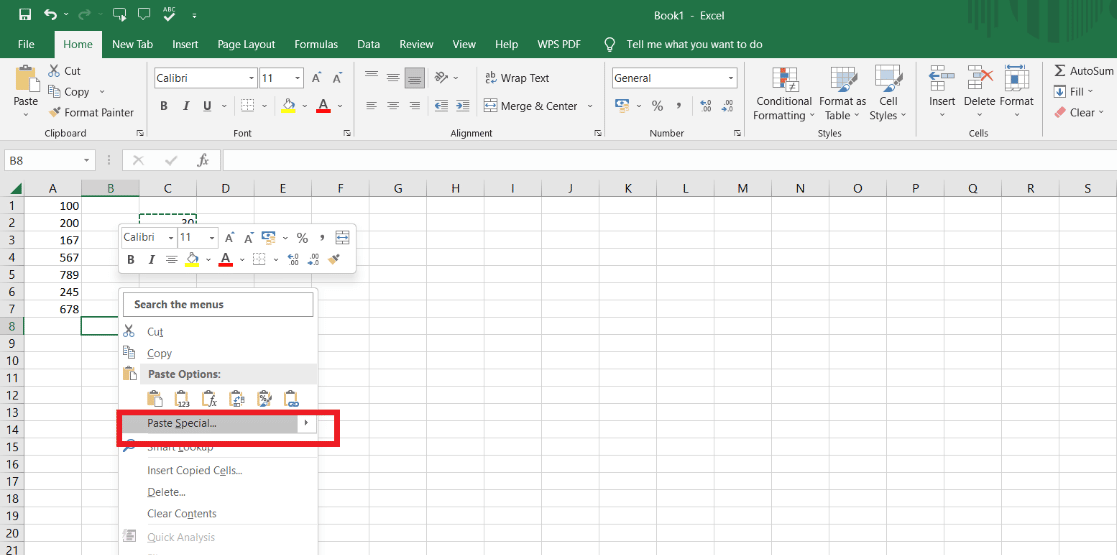Increase font size in ribbon
The width and height of the screenshot is (1117, 555).
(316, 78)
